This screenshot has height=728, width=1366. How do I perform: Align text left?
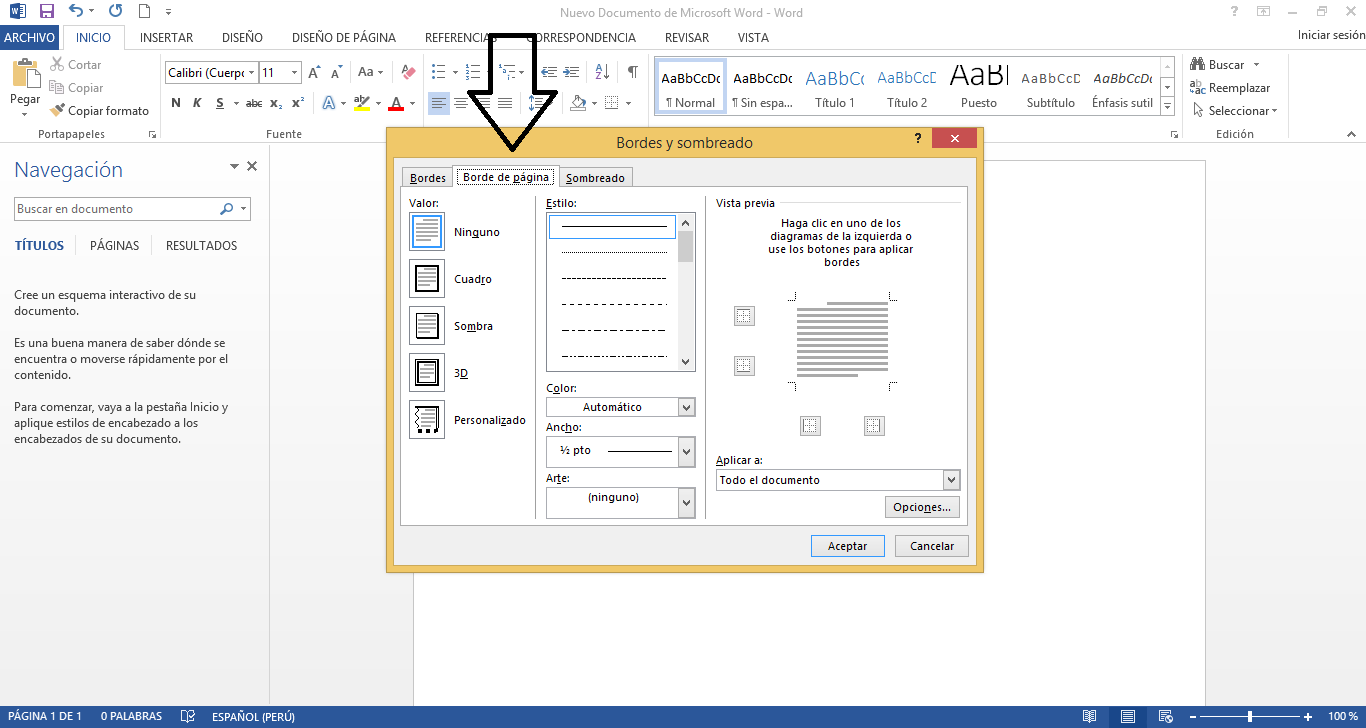pos(438,103)
